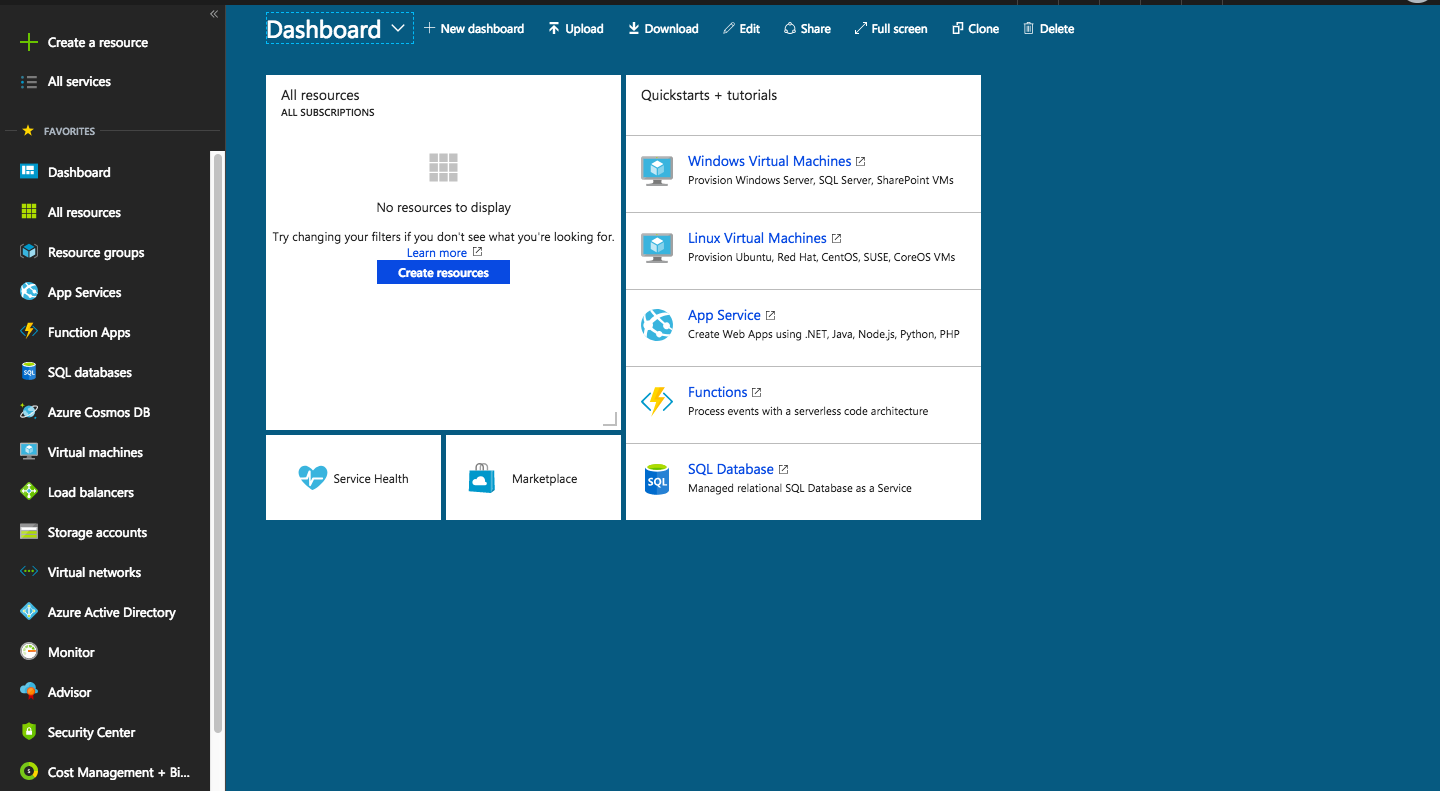Open the App Service quickstart link
This screenshot has height=791, width=1440.
click(x=724, y=315)
